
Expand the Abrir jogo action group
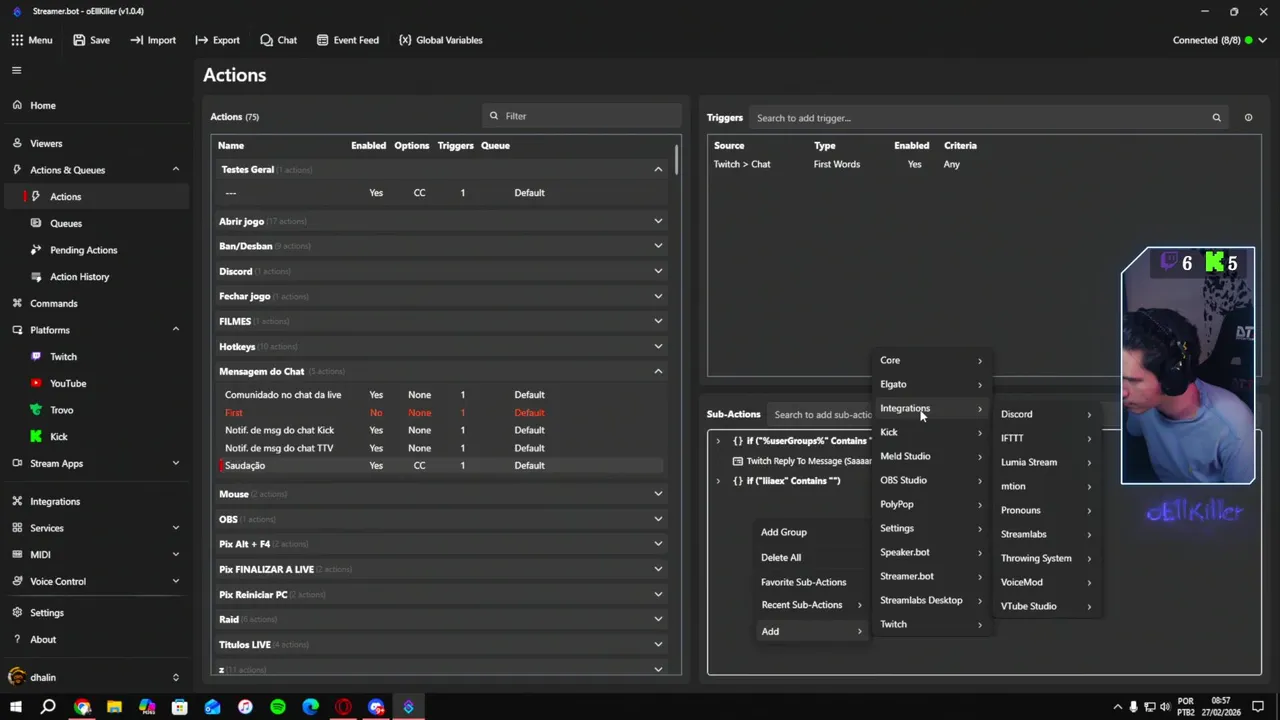click(658, 221)
